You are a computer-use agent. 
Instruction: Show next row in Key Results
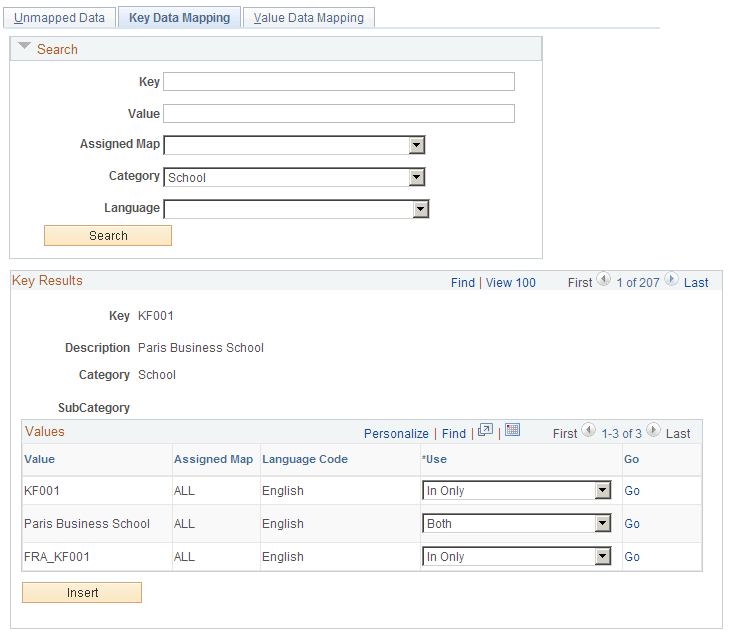tap(671, 279)
